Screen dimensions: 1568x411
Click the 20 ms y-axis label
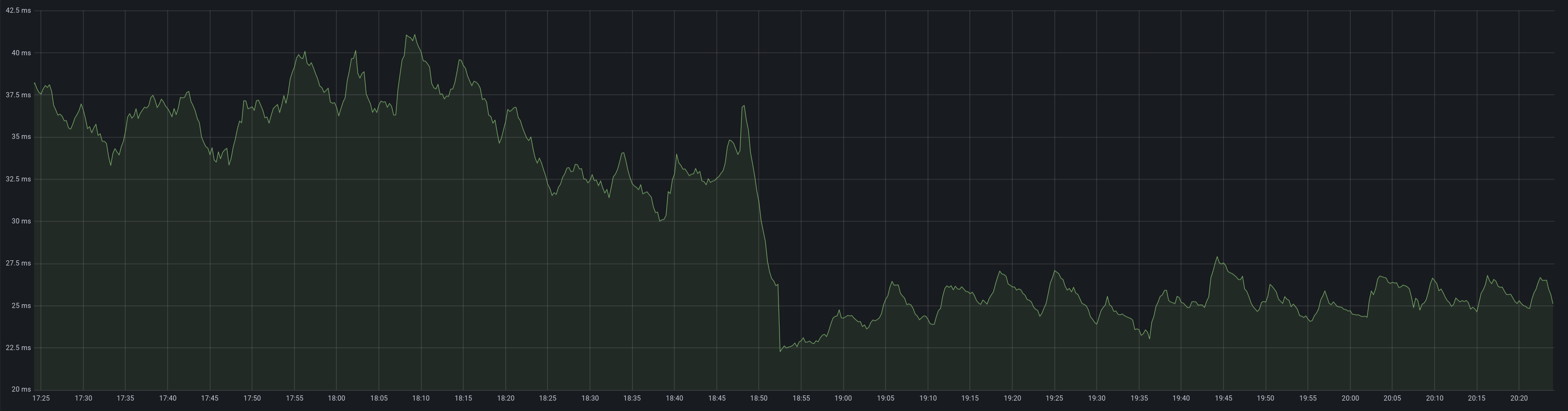click(21, 389)
